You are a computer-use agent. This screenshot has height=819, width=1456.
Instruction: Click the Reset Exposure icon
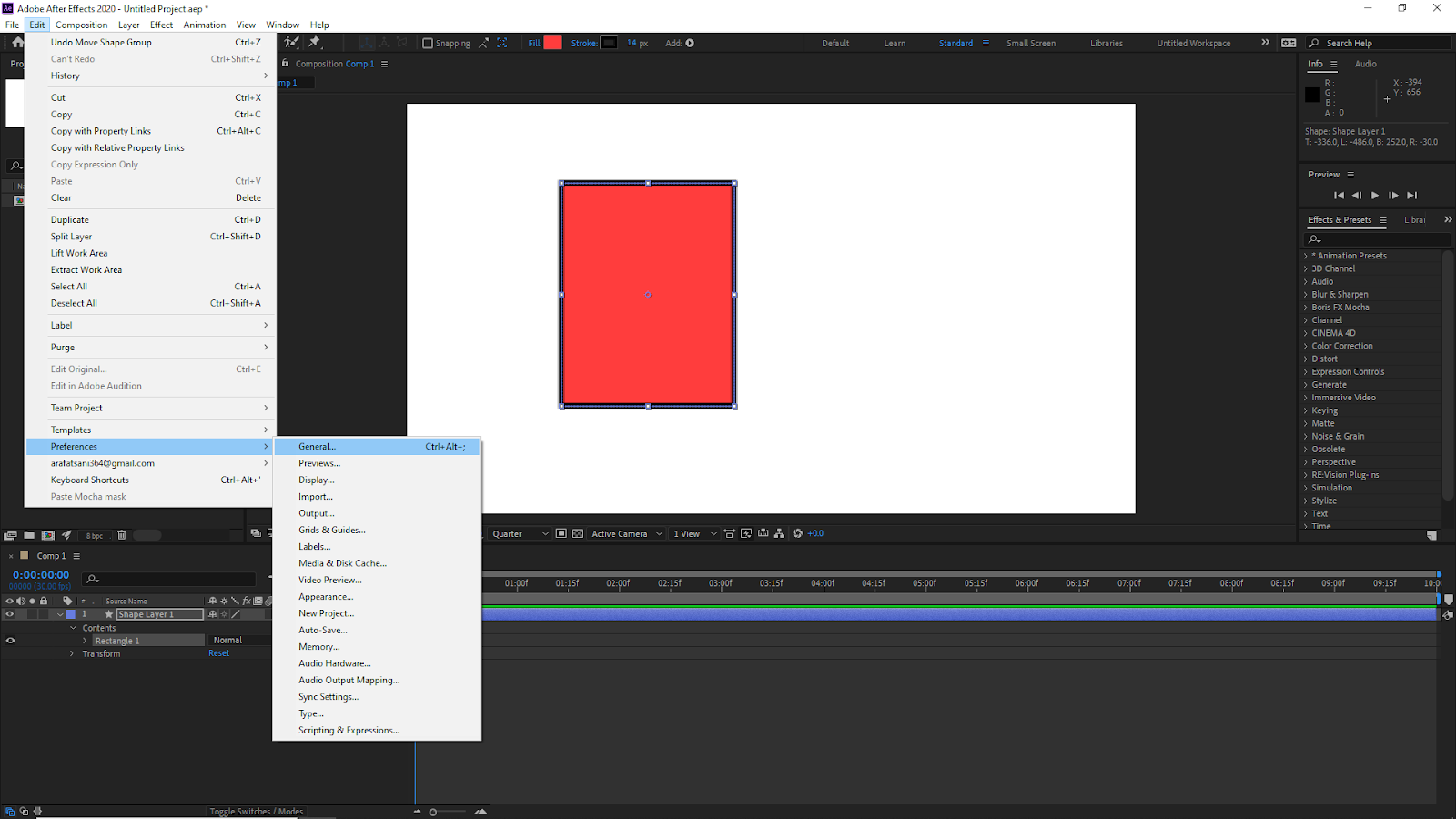(x=797, y=534)
